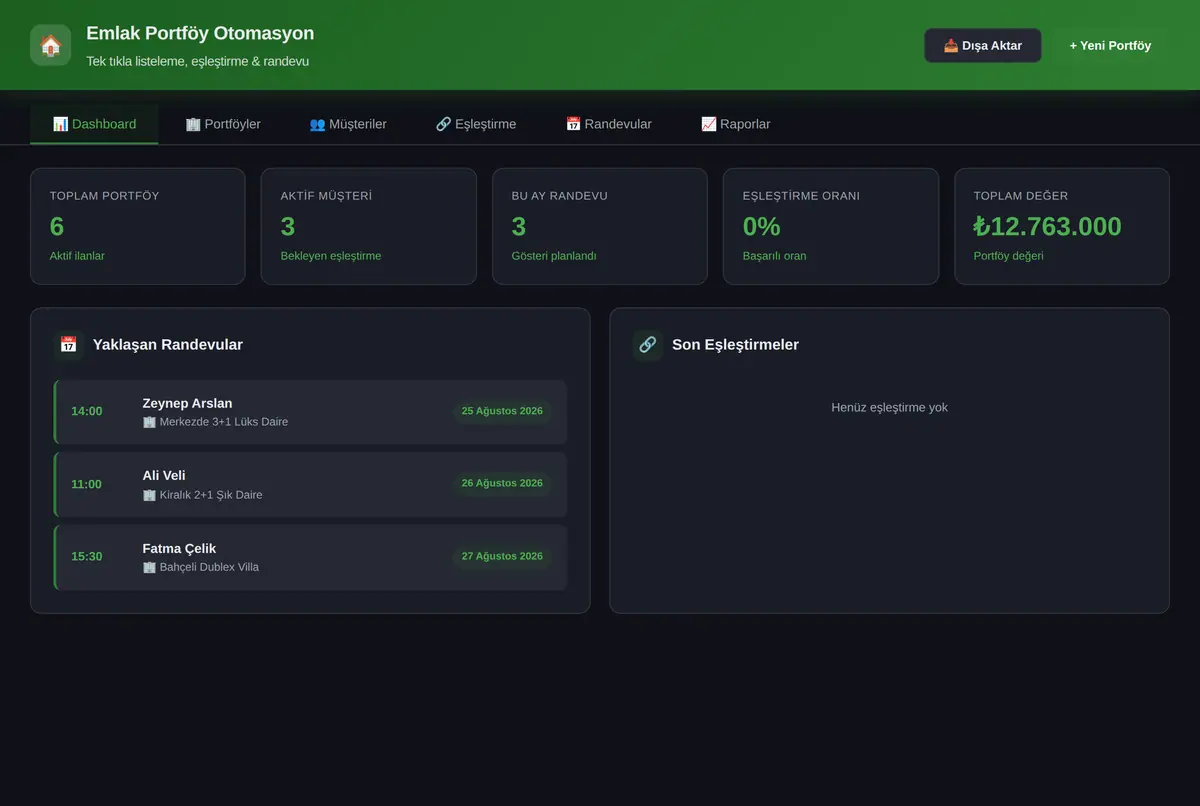Click the house logo icon in header
This screenshot has width=1200, height=806.
(50, 45)
